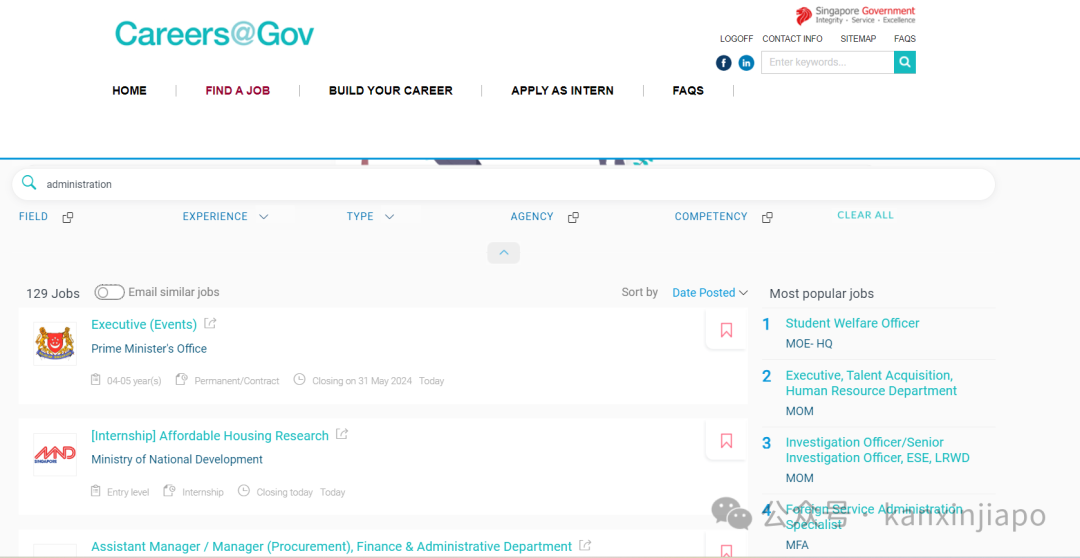Open the Date Posted sort dropdown
This screenshot has height=558, width=1080.
coord(709,293)
